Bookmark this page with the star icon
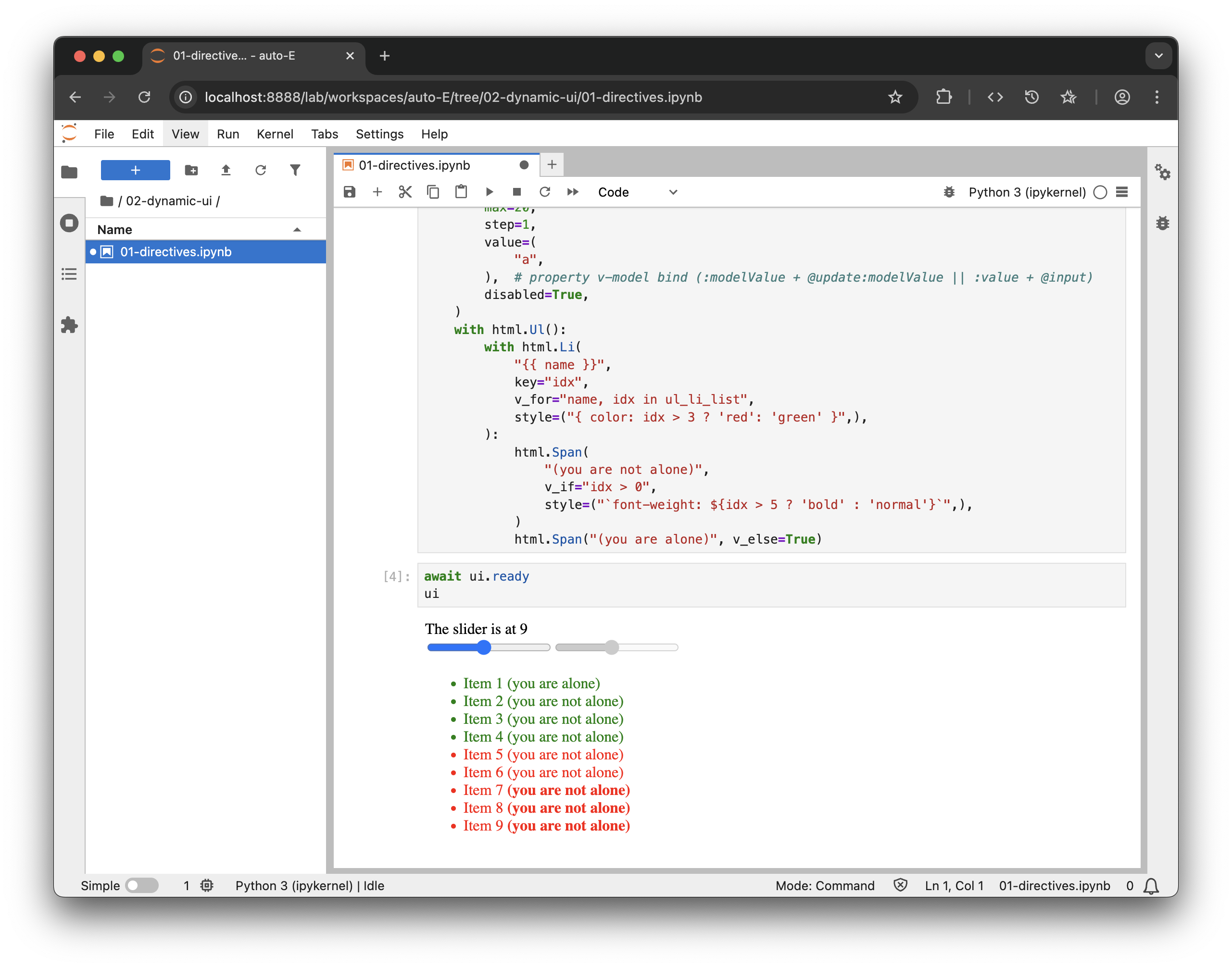 [894, 97]
